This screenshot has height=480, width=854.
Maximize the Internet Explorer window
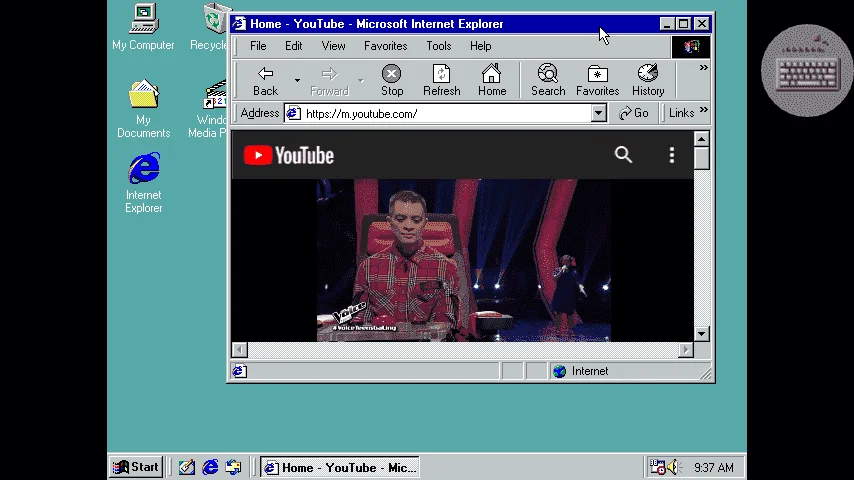tap(684, 24)
